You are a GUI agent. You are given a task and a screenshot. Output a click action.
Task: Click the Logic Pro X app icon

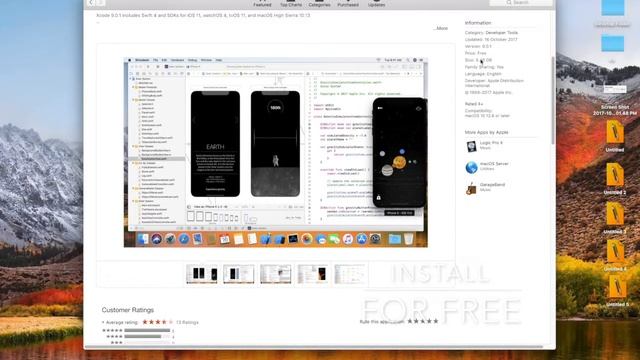click(x=471, y=146)
